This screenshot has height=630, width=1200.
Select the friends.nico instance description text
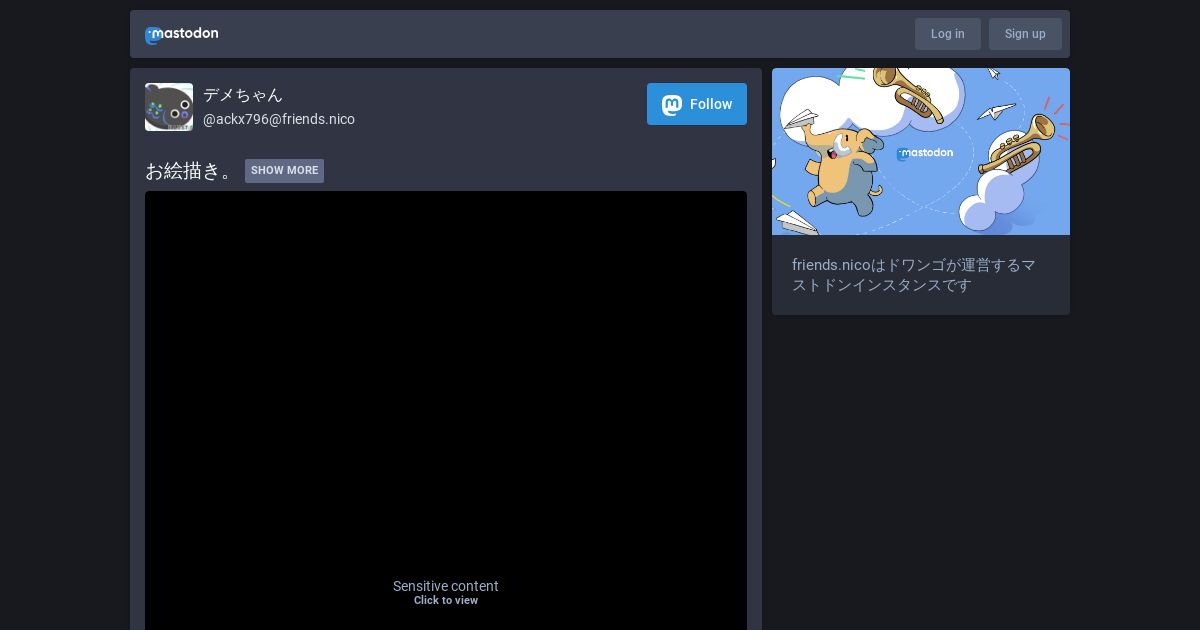click(x=914, y=275)
